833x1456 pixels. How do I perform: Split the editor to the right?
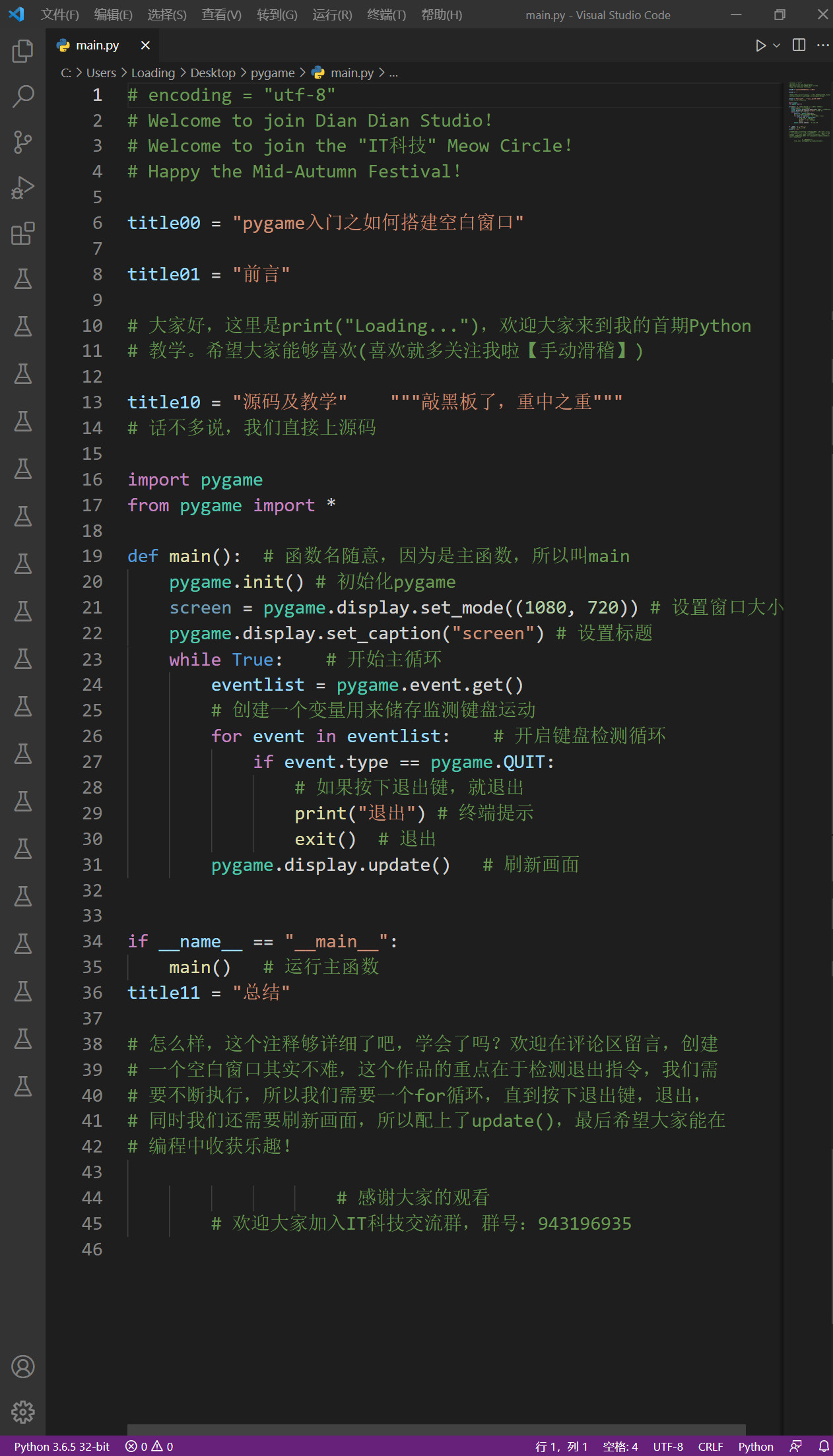799,45
